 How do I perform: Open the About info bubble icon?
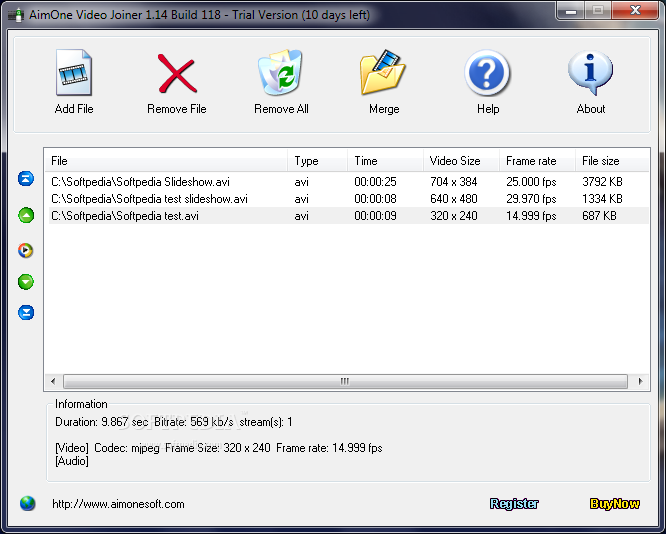(590, 73)
